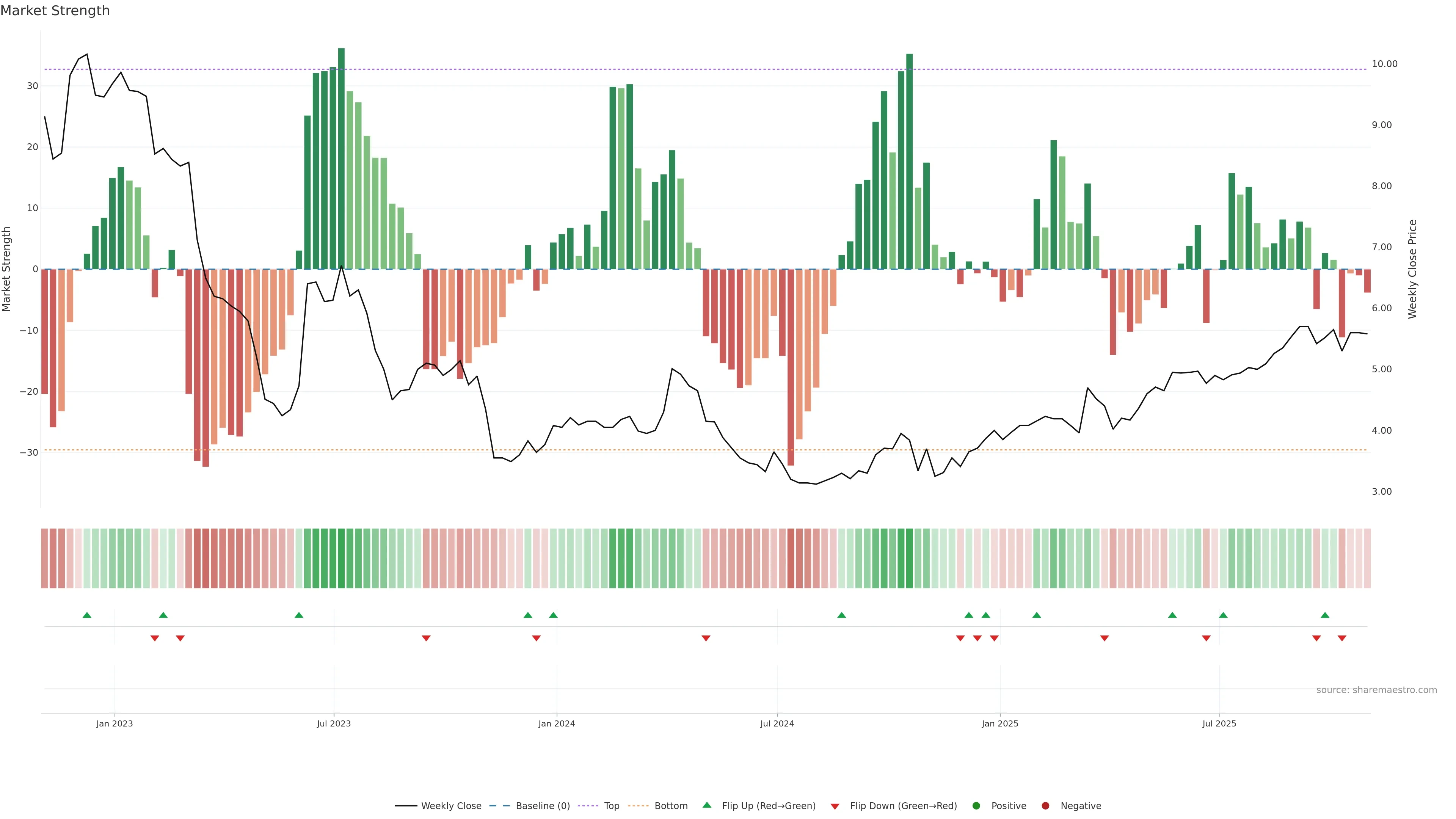Screen dimensions: 1456x819
Task: Click the Market Strength chart title
Action: pyautogui.click(x=55, y=11)
